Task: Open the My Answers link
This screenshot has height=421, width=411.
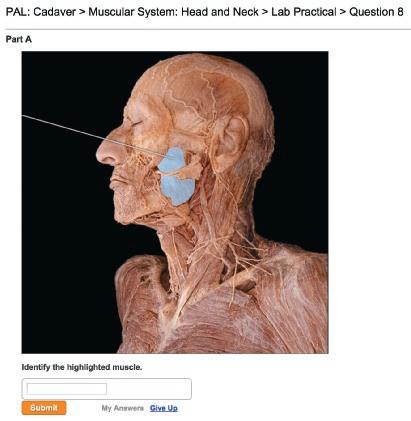Action: pos(123,408)
